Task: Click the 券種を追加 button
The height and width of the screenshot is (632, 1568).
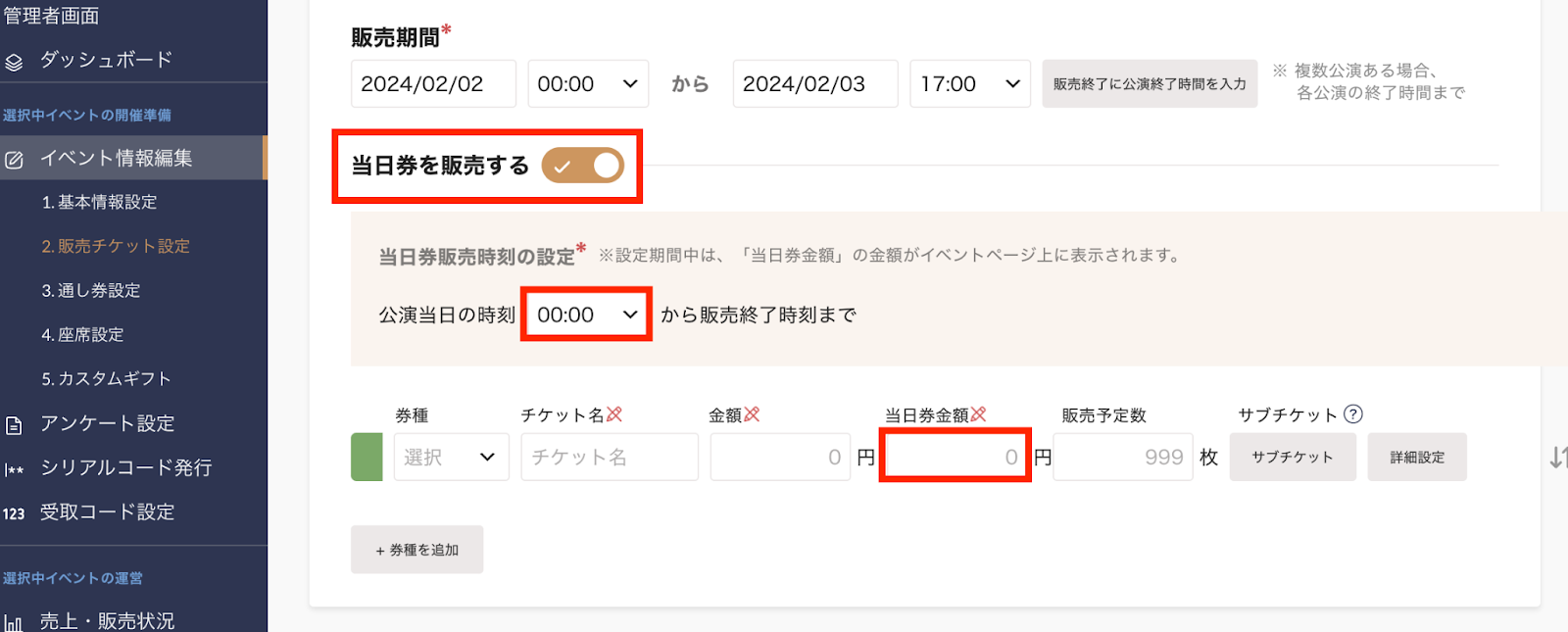Action: pyautogui.click(x=416, y=550)
